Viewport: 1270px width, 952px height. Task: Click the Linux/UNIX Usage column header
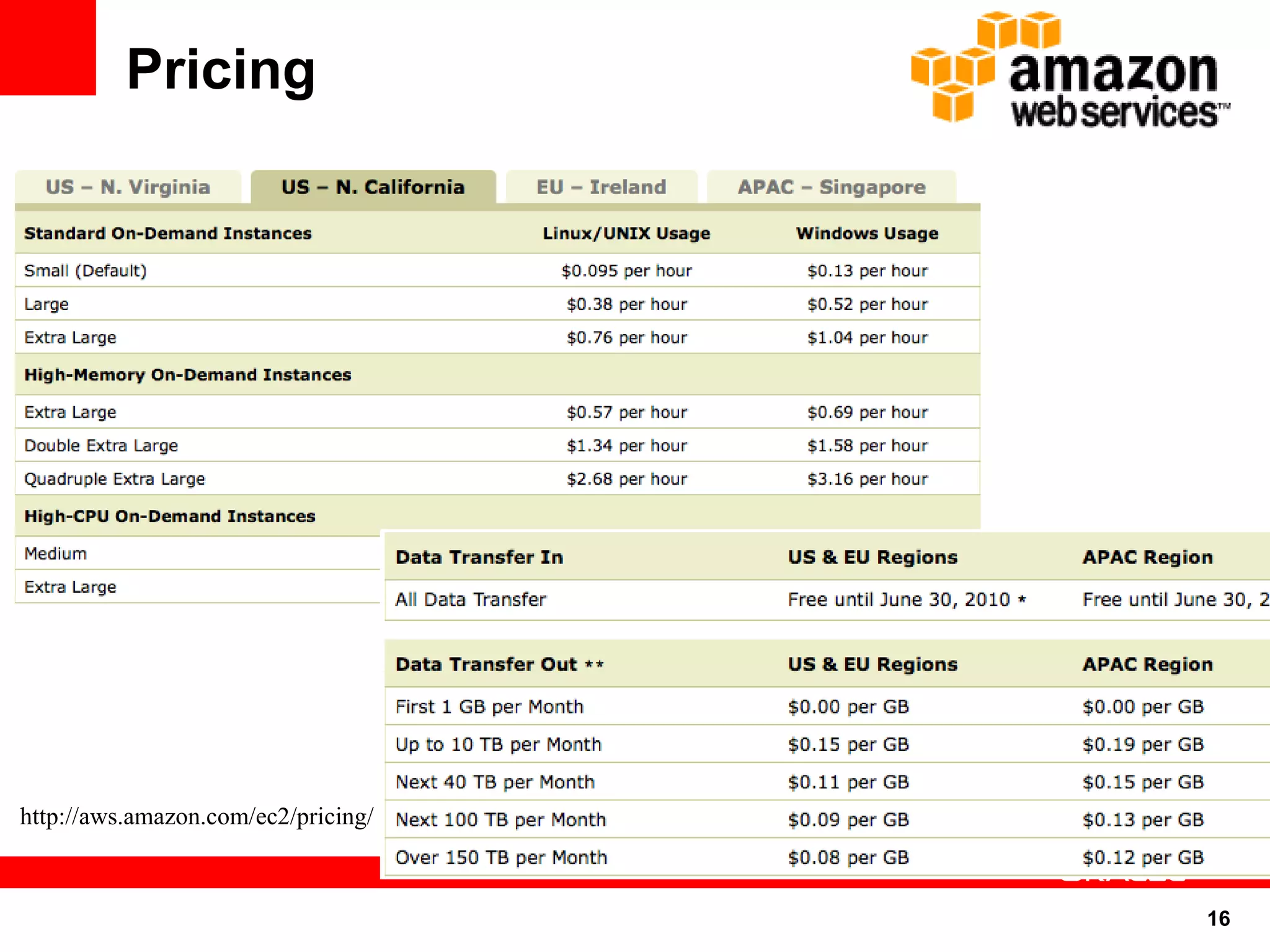(626, 234)
